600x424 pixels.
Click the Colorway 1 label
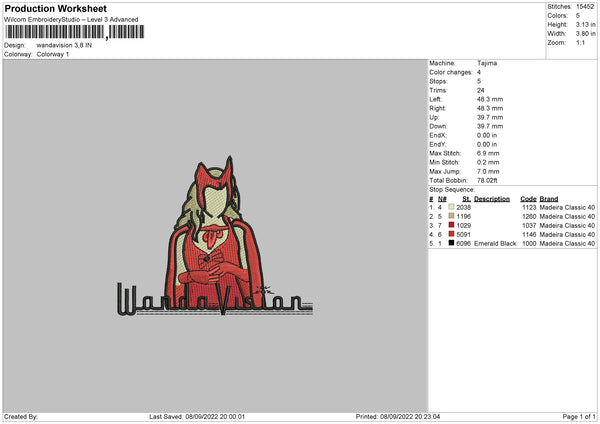pyautogui.click(x=53, y=54)
